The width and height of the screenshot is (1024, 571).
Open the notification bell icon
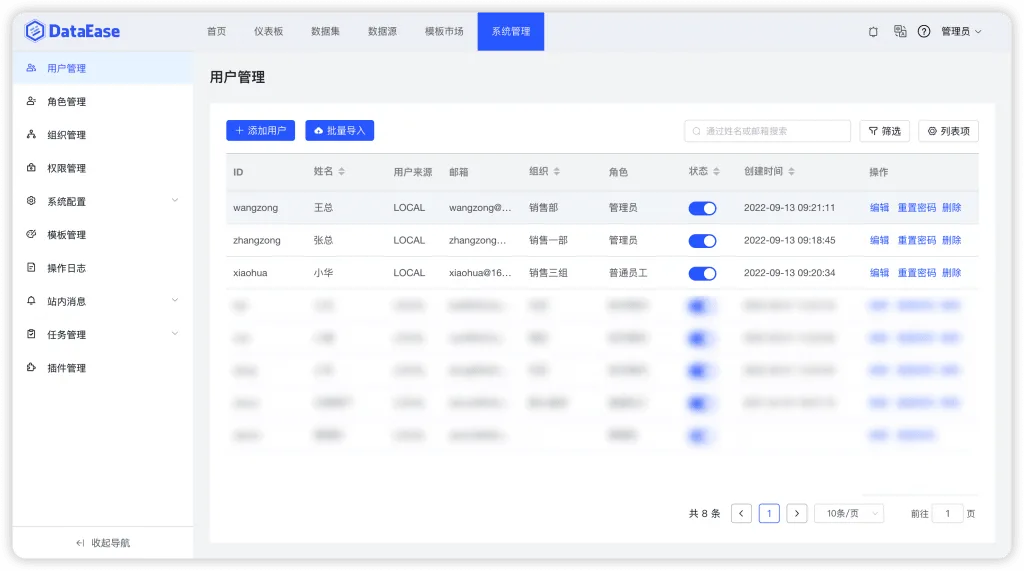(x=873, y=31)
